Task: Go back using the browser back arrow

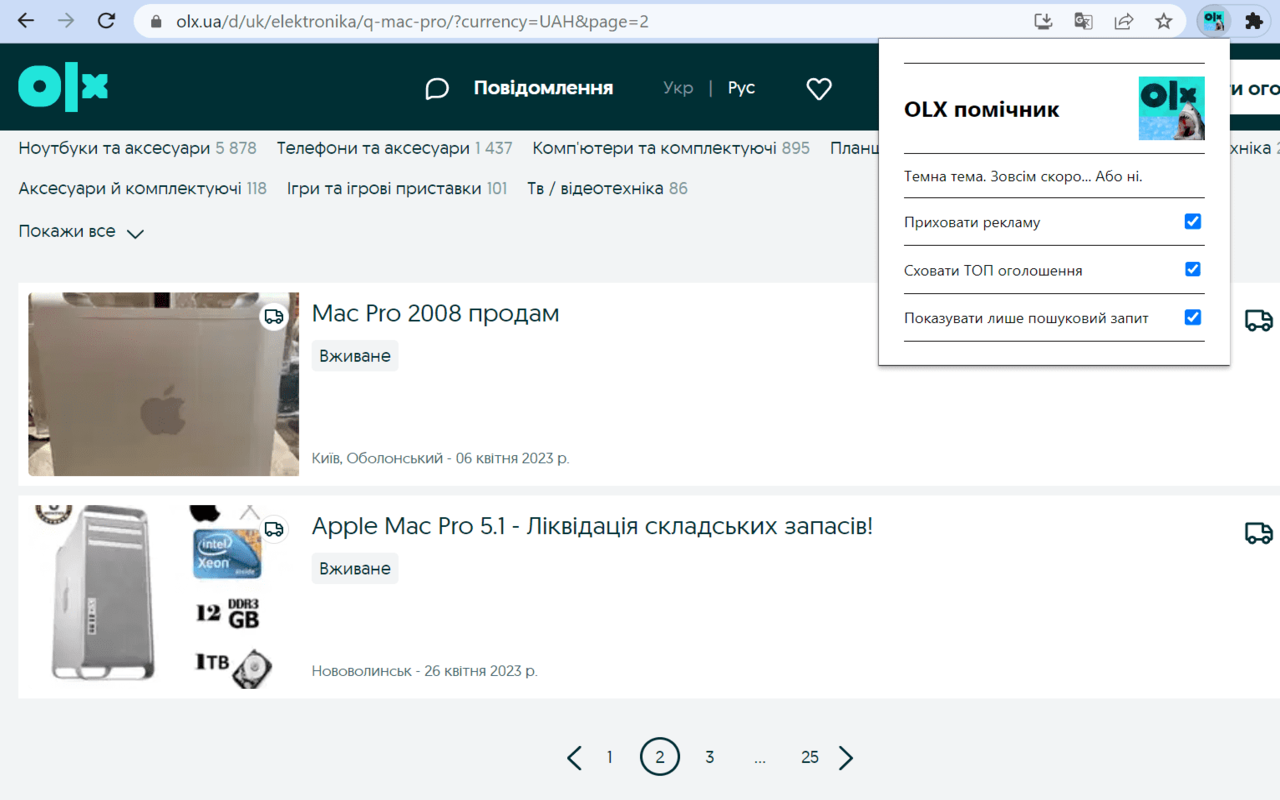Action: [x=26, y=21]
